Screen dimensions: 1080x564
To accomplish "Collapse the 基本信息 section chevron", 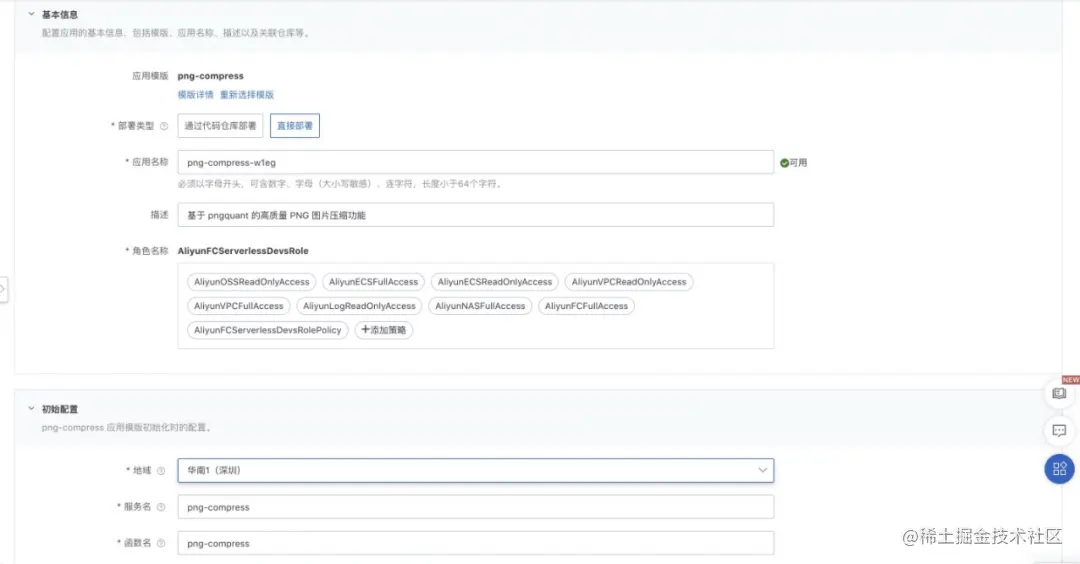I will click(31, 14).
